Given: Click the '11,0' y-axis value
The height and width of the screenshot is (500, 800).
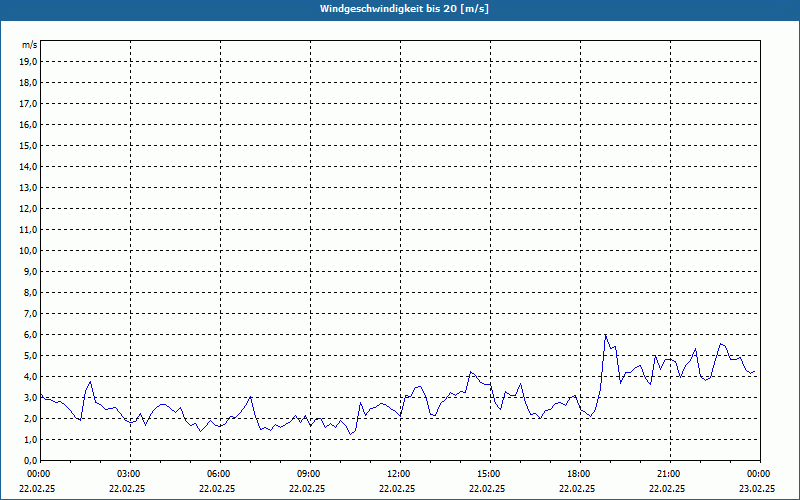Looking at the screenshot, I should pyautogui.click(x=28, y=230).
